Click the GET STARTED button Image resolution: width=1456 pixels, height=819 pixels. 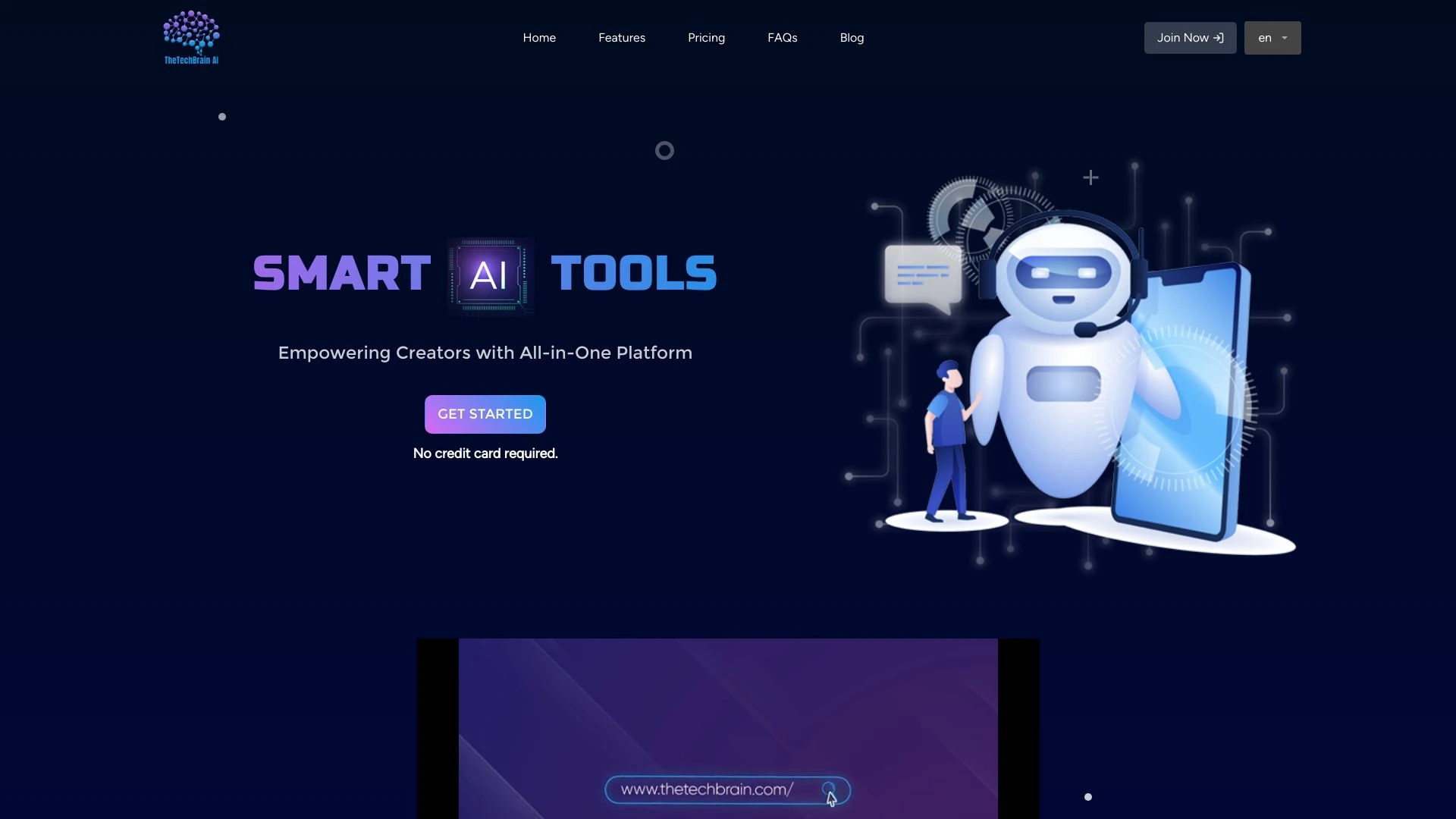[x=485, y=414]
